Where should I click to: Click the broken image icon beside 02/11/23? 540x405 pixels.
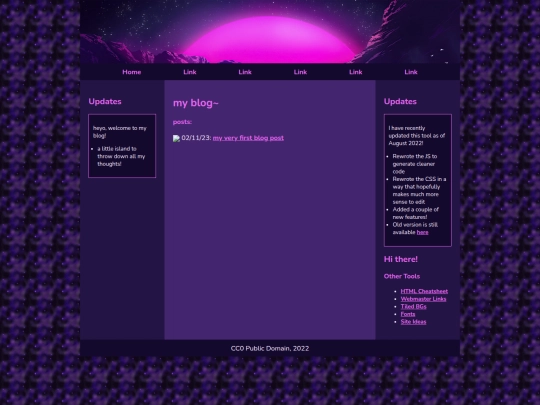(x=176, y=138)
